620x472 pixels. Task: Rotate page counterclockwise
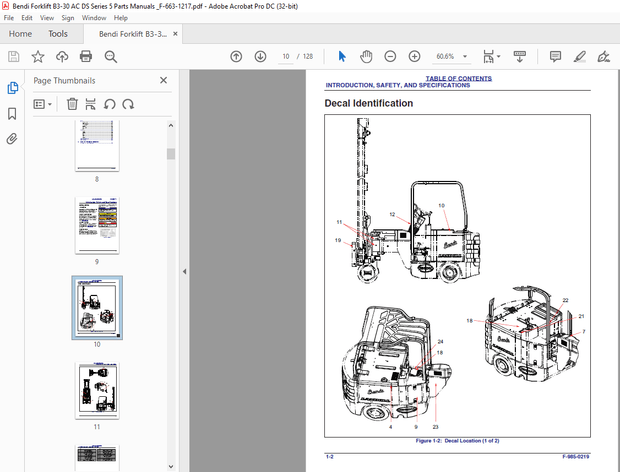click(110, 104)
